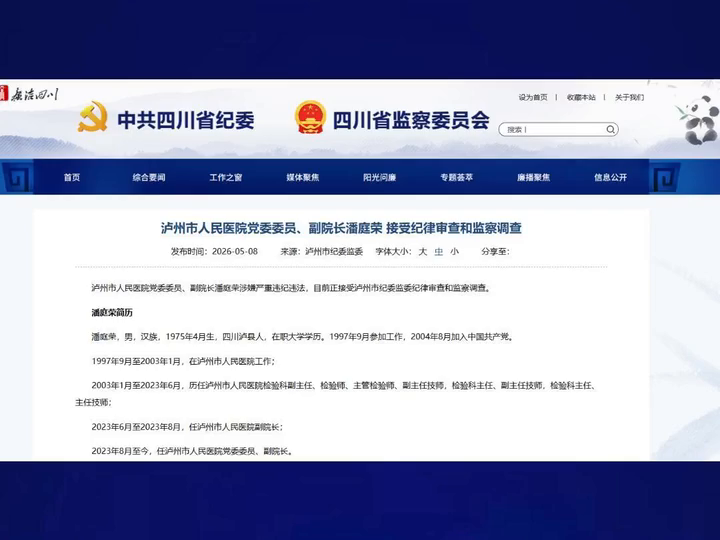
Task: Click the 收藏本站 link
Action: (581, 97)
